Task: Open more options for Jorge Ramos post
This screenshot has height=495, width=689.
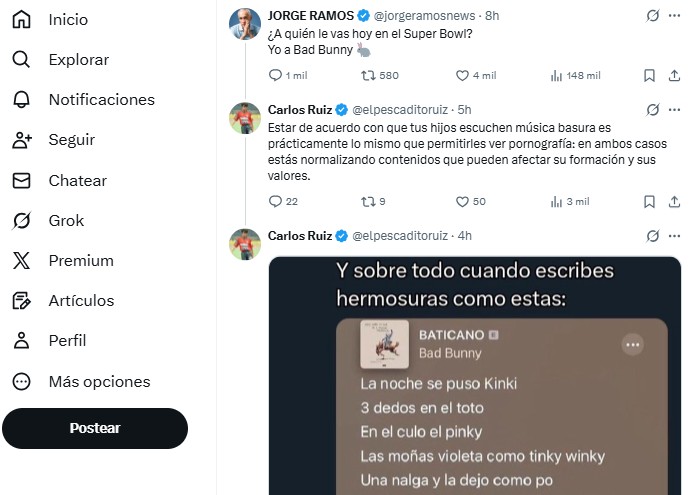Action: [675, 16]
